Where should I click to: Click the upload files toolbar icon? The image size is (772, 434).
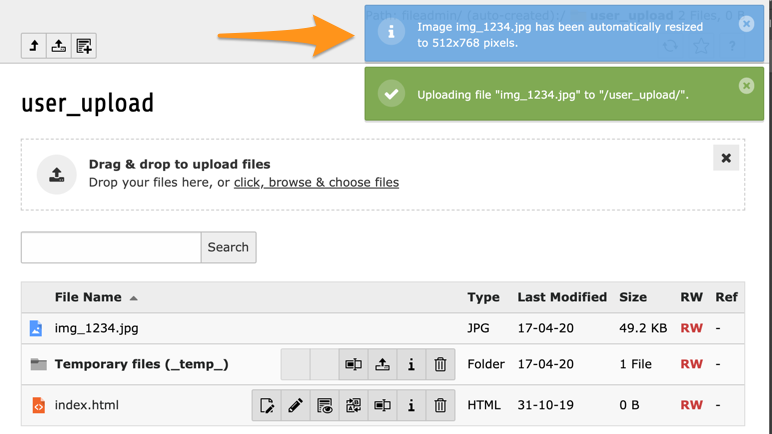(59, 46)
